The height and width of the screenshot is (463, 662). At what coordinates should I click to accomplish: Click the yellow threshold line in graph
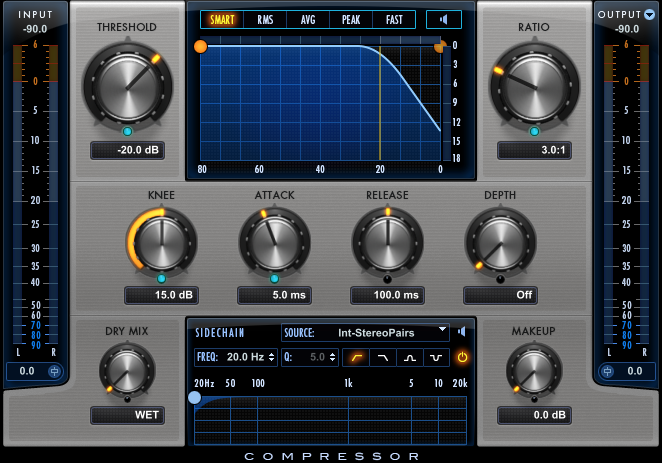coord(380,103)
